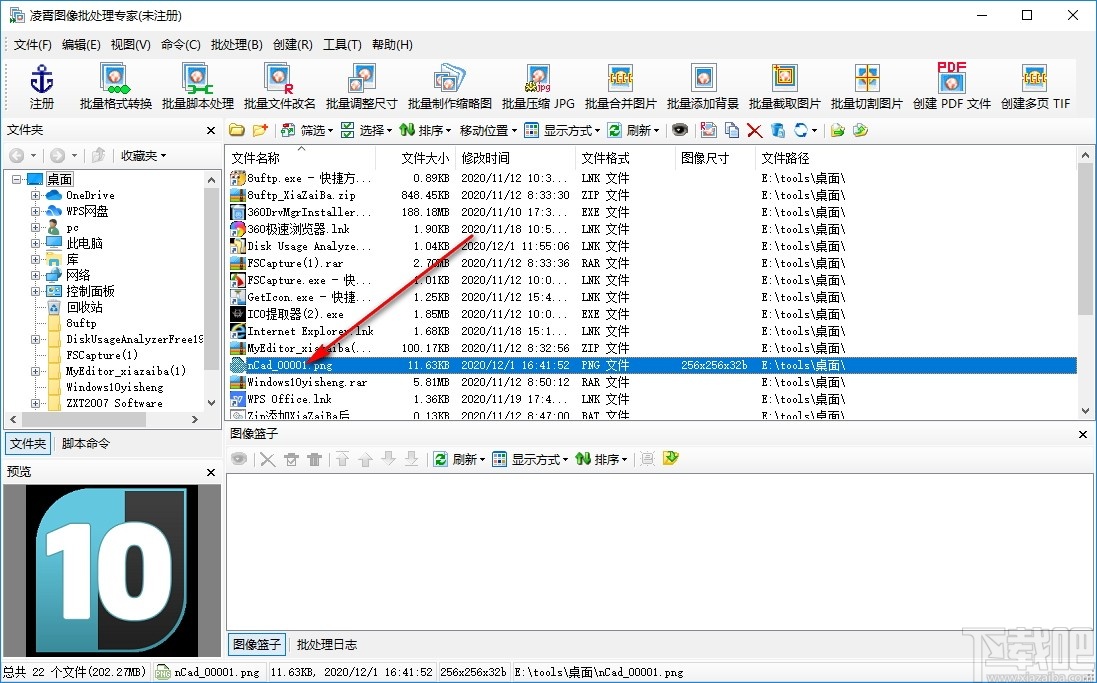Open 批量添加背景 tool

[x=702, y=87]
